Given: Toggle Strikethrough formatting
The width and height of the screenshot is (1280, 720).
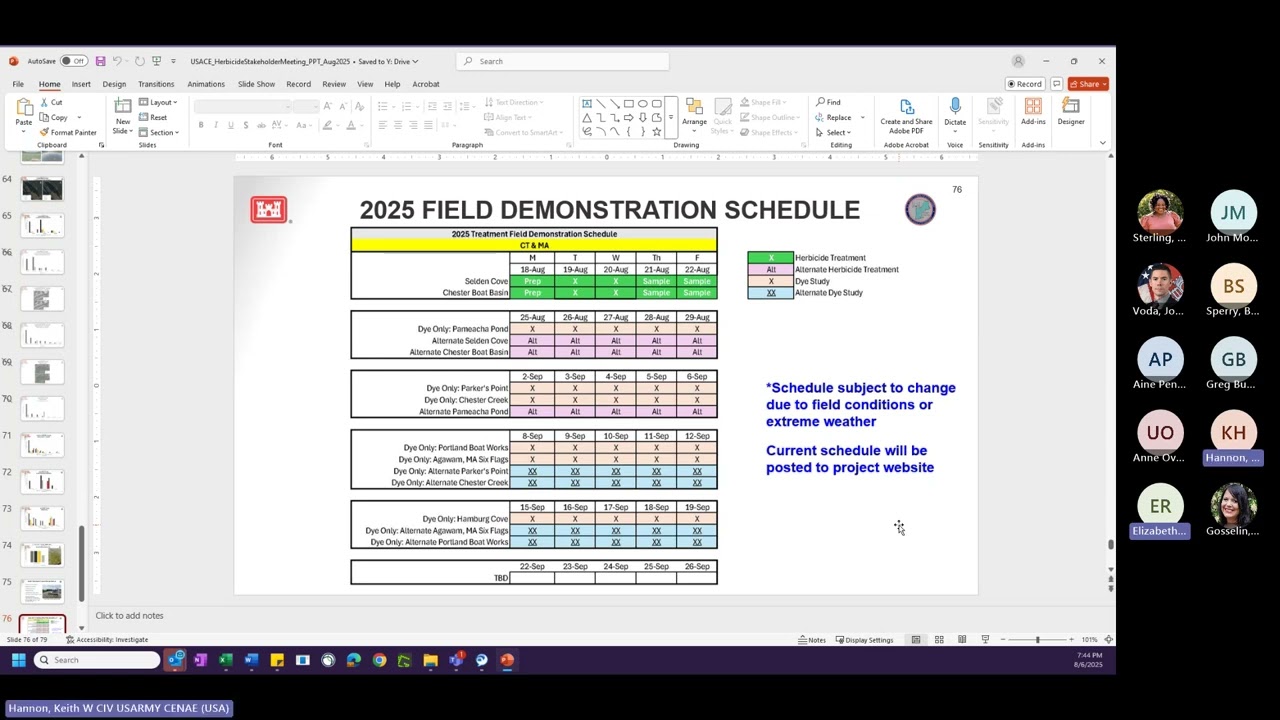Looking at the screenshot, I should (x=261, y=125).
